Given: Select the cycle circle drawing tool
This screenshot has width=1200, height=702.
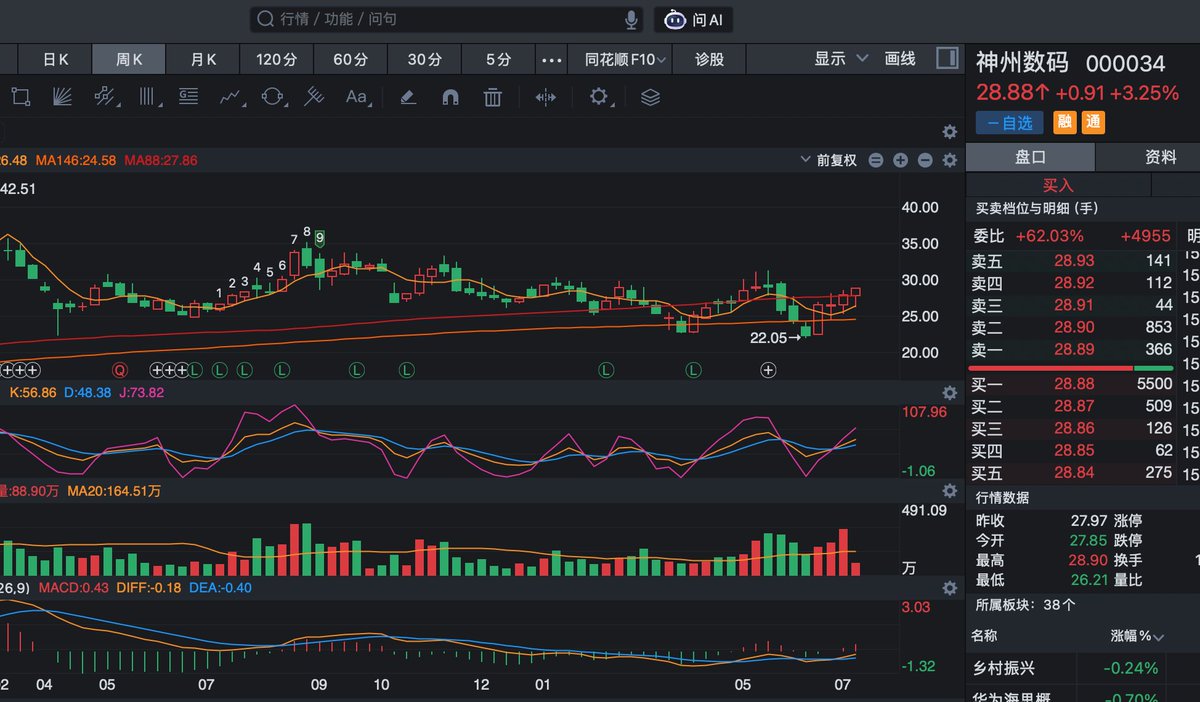Looking at the screenshot, I should [272, 97].
